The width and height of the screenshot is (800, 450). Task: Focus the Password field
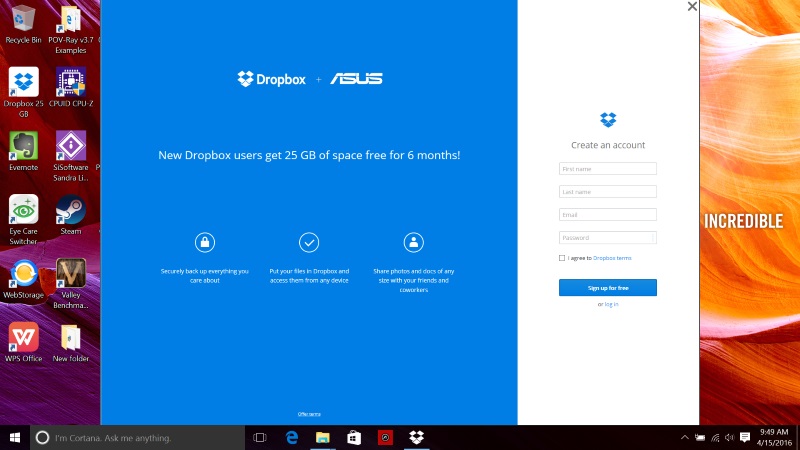click(x=608, y=238)
